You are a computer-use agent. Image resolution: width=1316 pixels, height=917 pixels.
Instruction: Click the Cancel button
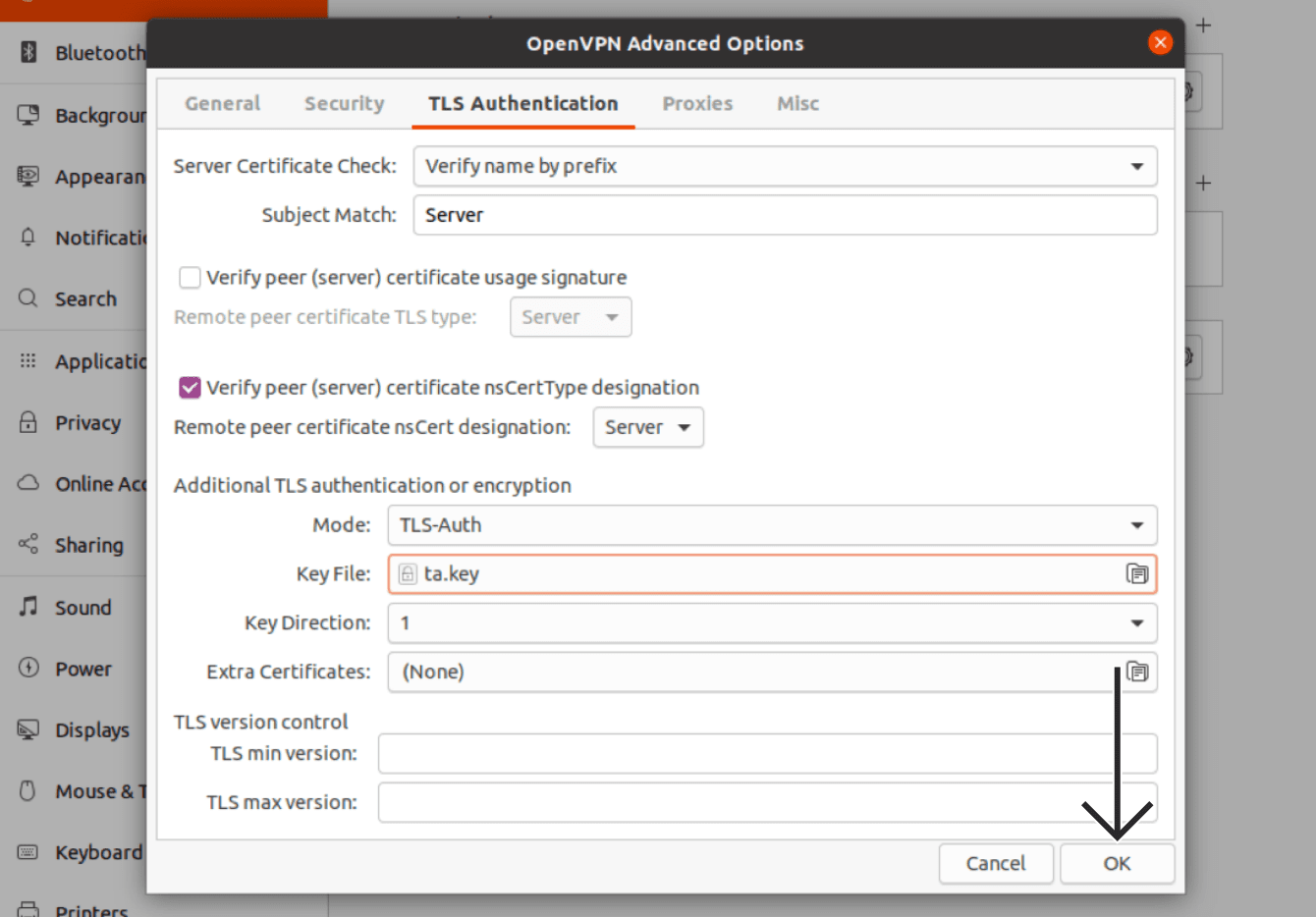996,863
